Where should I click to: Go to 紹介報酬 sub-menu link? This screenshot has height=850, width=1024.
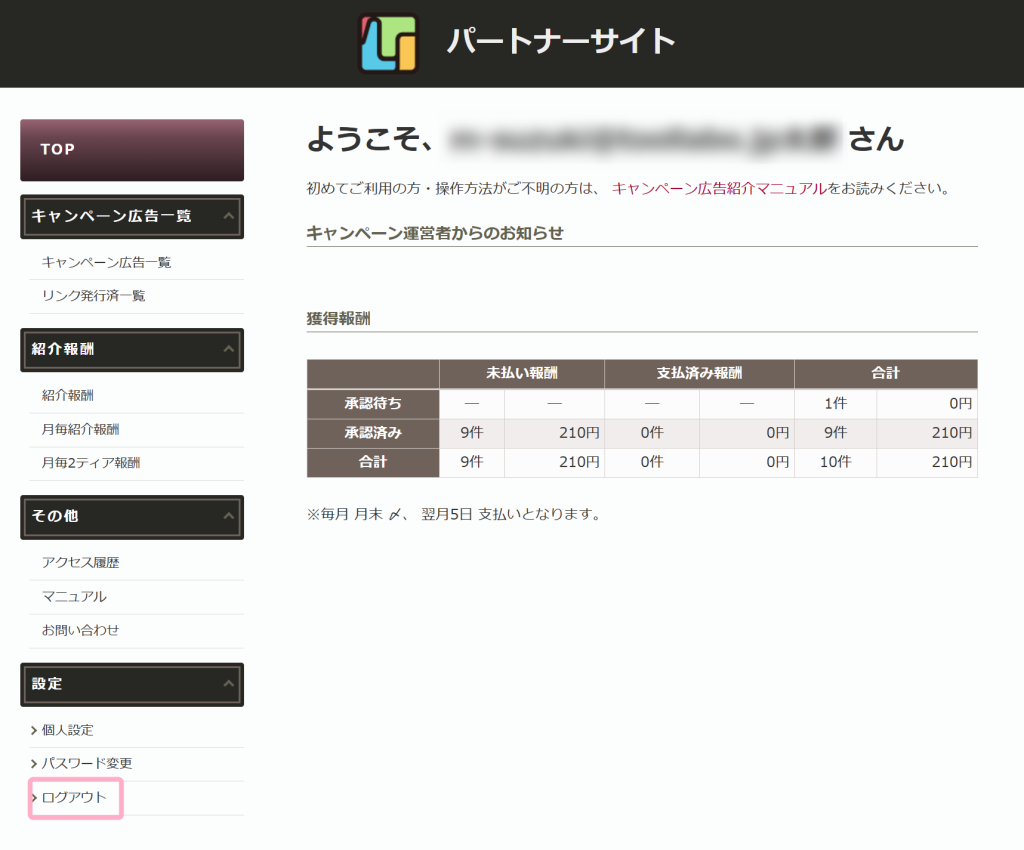click(67, 396)
